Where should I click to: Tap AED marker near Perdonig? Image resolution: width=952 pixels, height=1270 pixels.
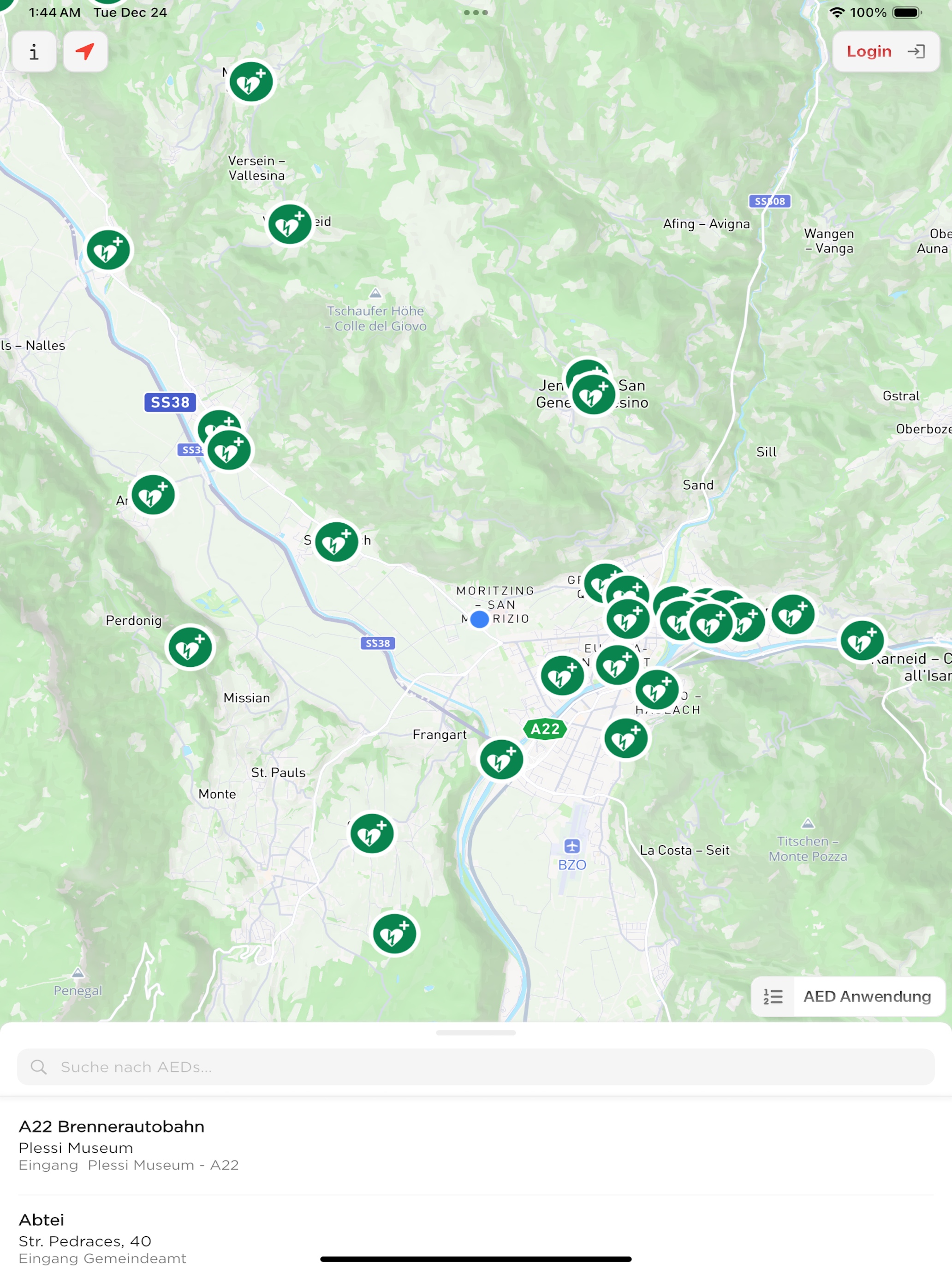[190, 647]
